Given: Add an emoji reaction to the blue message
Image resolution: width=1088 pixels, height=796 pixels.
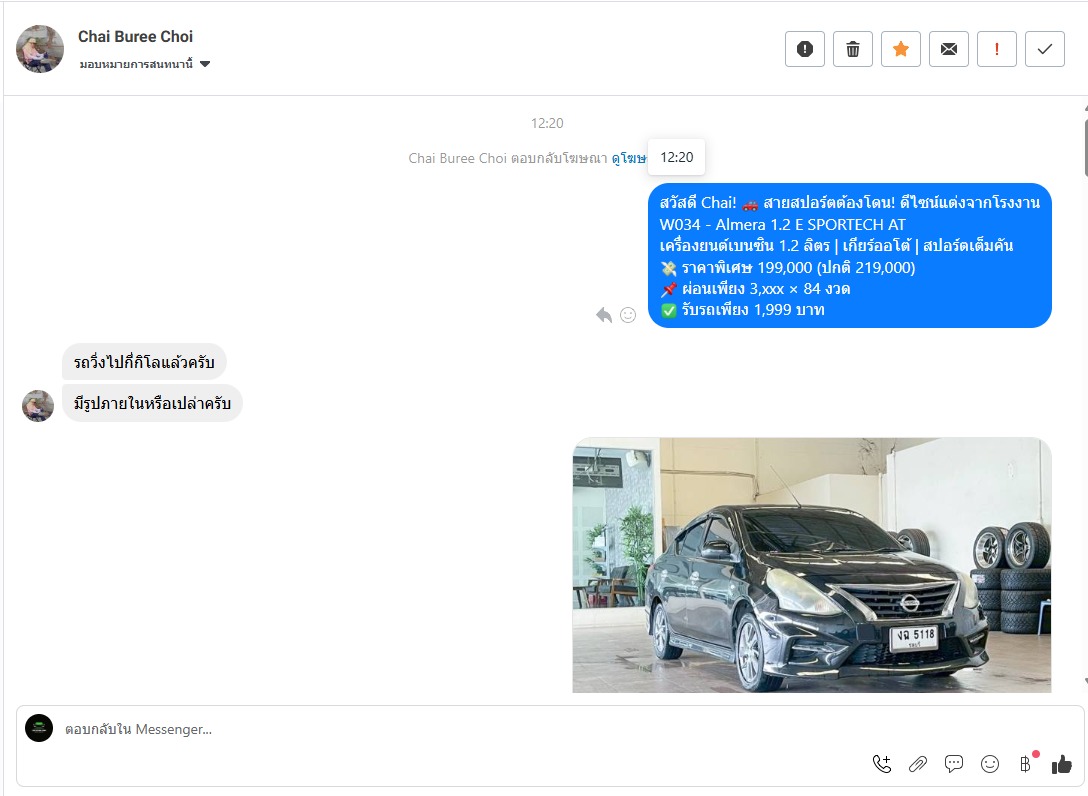Looking at the screenshot, I should click(x=628, y=315).
